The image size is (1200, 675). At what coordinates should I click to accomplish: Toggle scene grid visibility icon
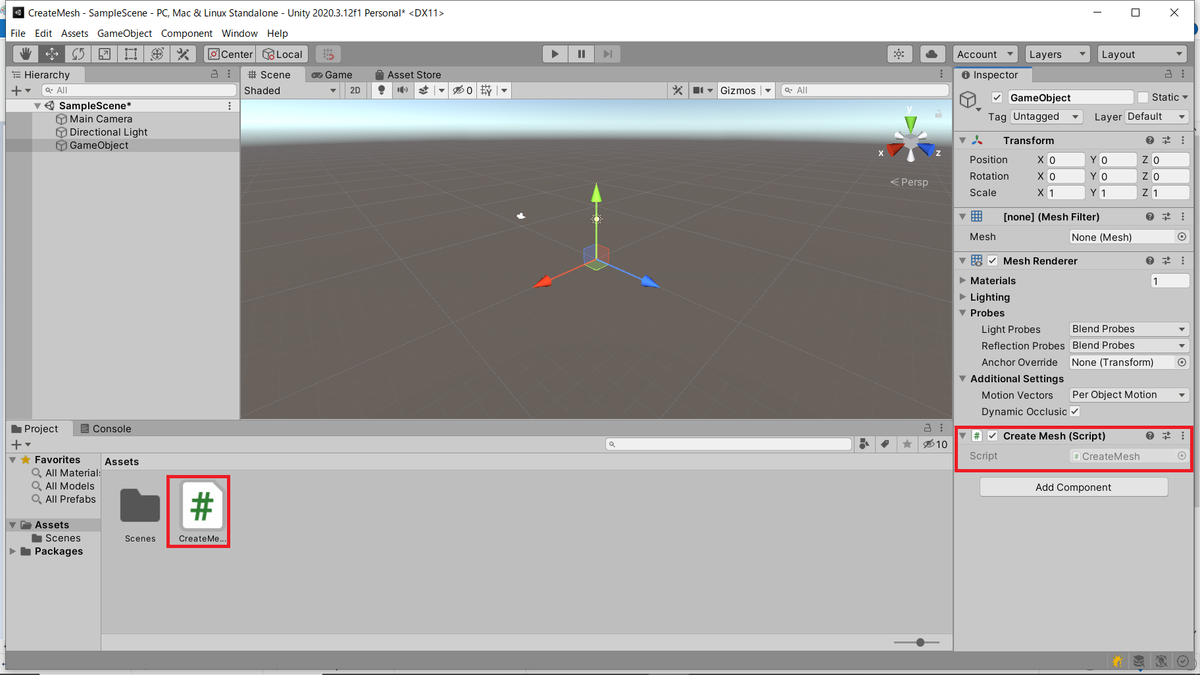point(487,90)
